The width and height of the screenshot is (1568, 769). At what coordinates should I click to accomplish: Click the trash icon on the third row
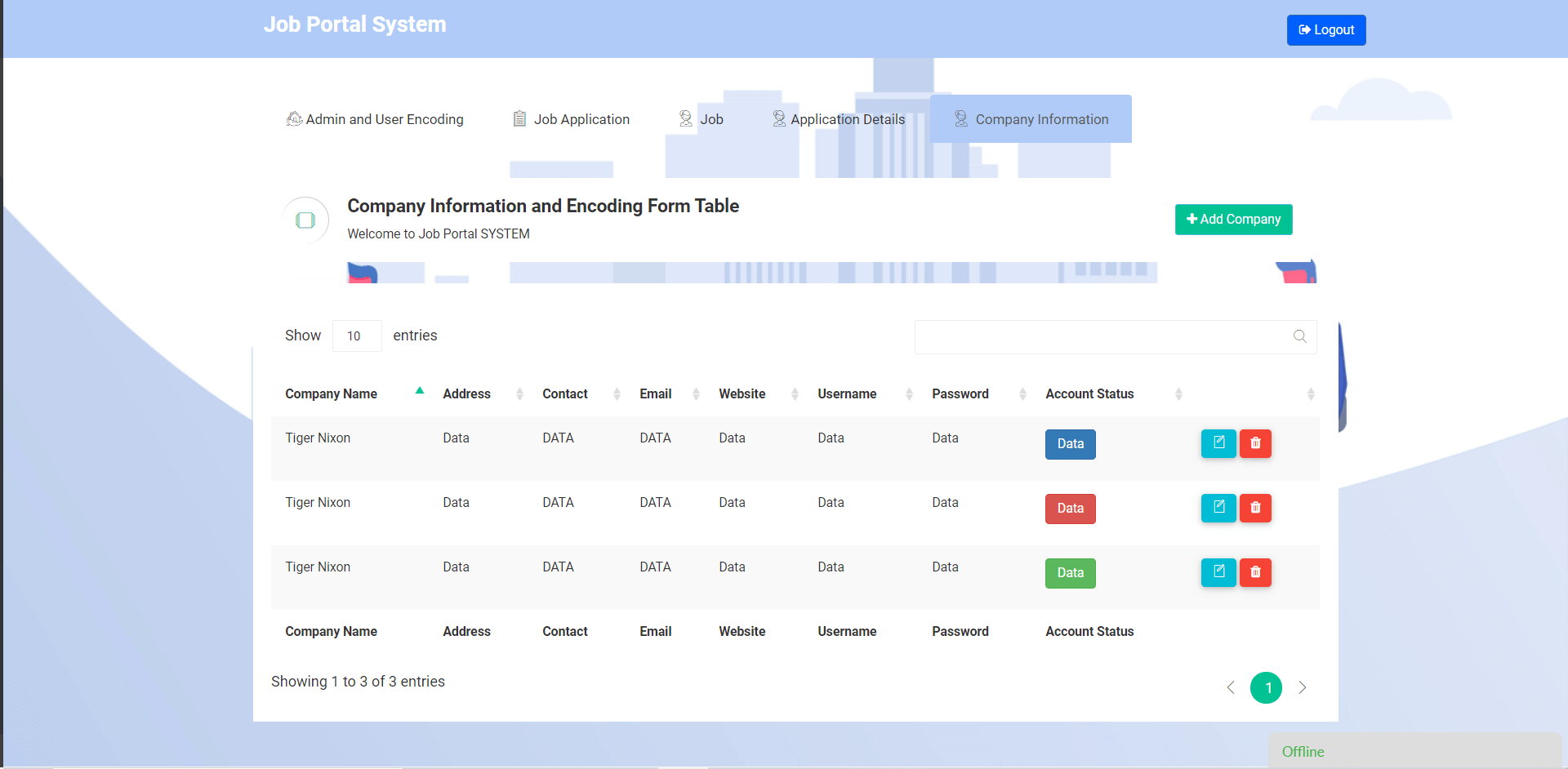click(1255, 572)
